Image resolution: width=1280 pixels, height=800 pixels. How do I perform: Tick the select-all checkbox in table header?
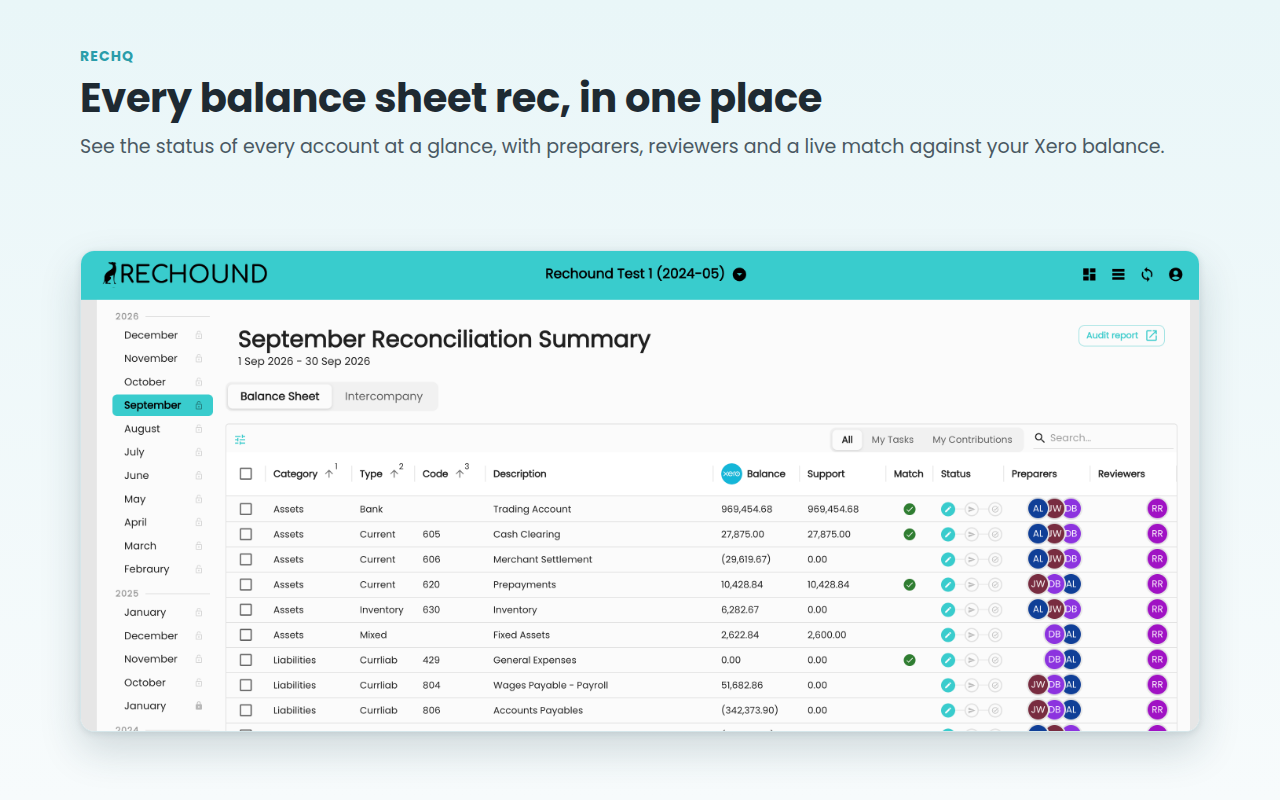coord(246,474)
